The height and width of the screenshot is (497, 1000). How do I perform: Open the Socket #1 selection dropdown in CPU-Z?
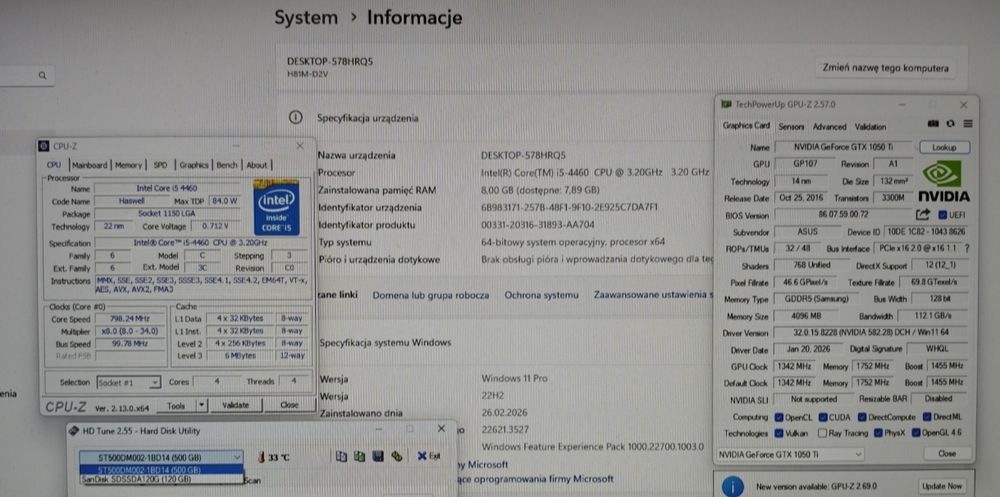(128, 383)
